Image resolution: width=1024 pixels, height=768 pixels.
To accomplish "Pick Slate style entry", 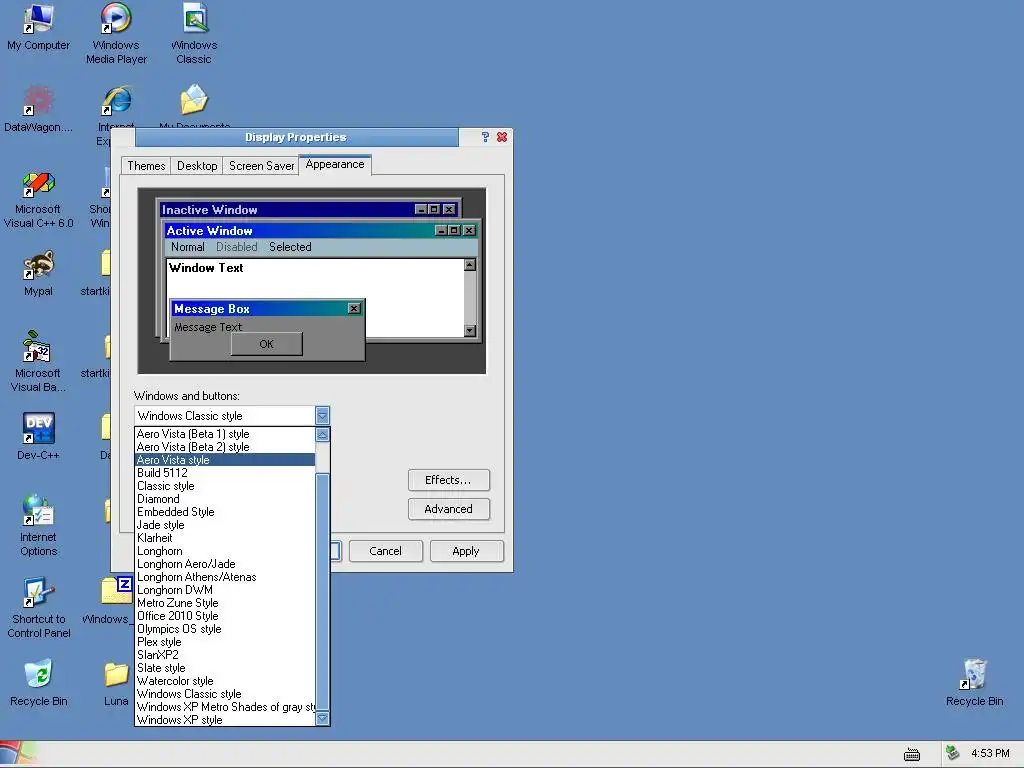I will (x=225, y=668).
